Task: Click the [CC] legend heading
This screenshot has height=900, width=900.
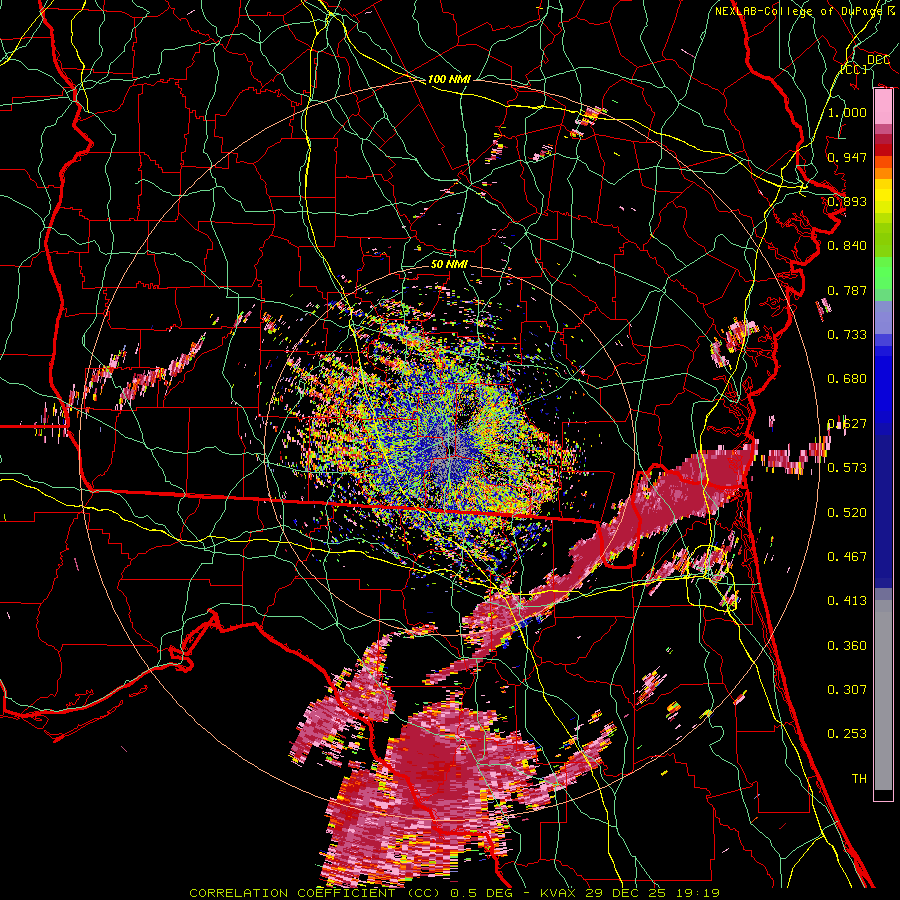Action: point(854,69)
